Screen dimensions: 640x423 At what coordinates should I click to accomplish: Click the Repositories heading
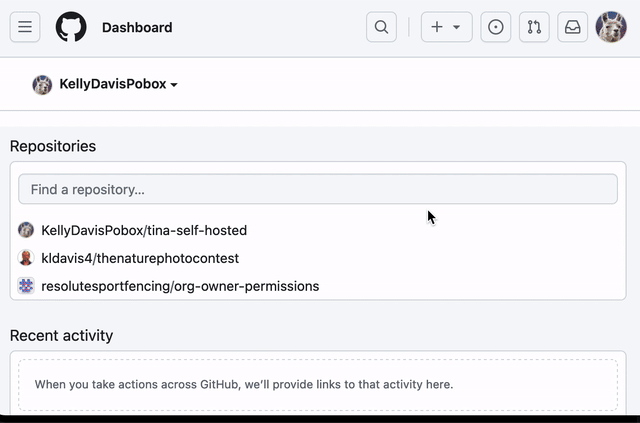53,146
